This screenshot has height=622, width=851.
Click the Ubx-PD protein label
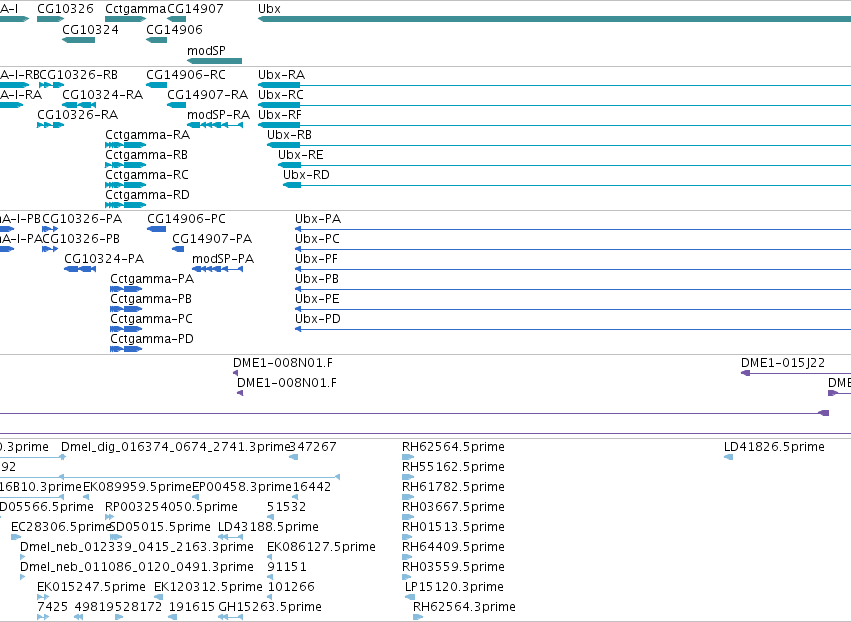[x=318, y=320]
